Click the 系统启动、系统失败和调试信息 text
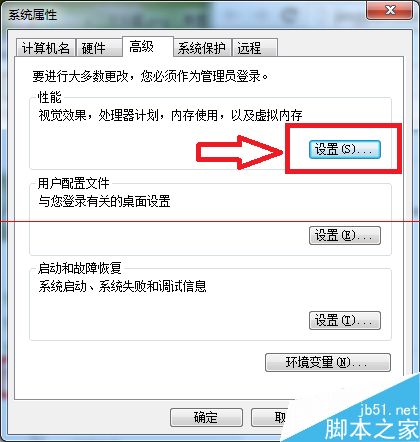The width and height of the screenshot is (420, 442). pyautogui.click(x=122, y=286)
